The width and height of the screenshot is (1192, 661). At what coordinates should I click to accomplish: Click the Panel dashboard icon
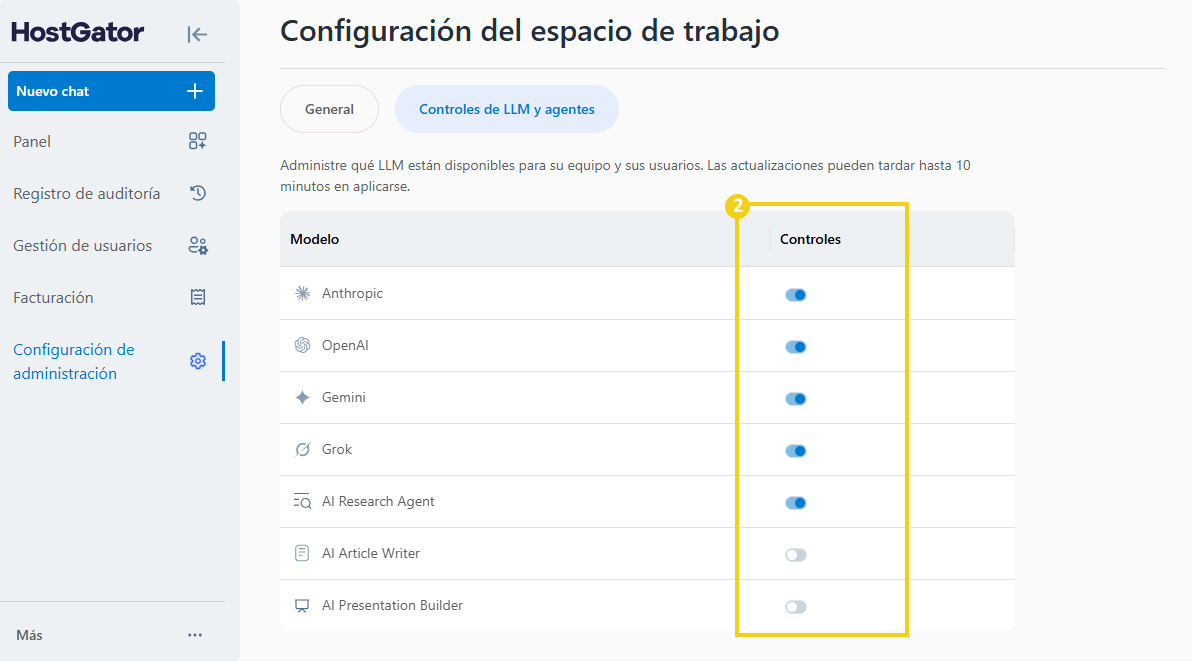coord(198,141)
